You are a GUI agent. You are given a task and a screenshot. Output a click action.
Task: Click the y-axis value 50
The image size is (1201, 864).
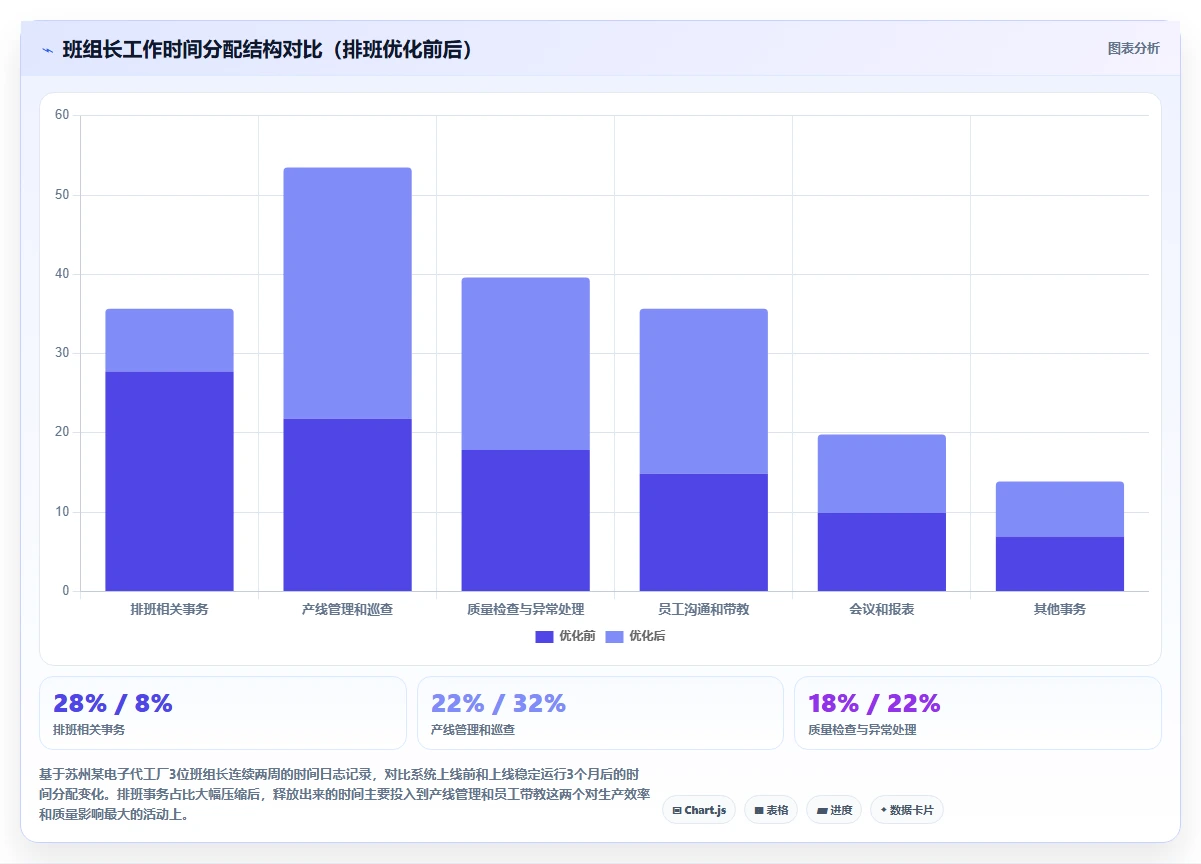(62, 195)
